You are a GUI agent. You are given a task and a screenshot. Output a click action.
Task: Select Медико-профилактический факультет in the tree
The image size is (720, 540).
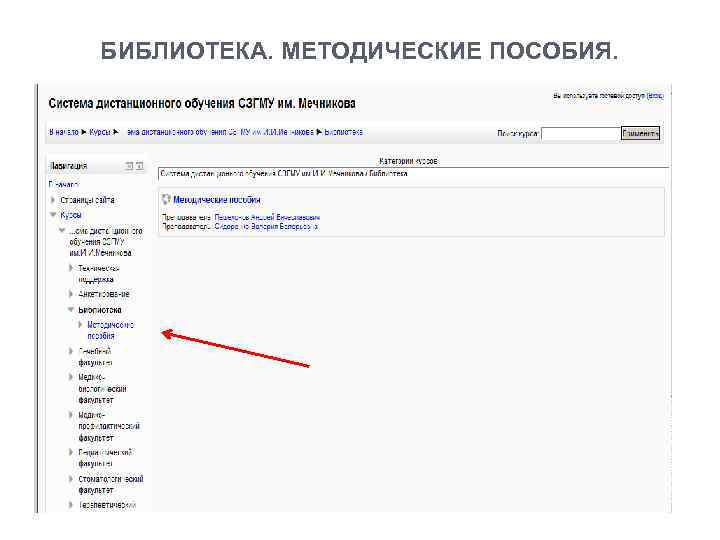pos(109,427)
